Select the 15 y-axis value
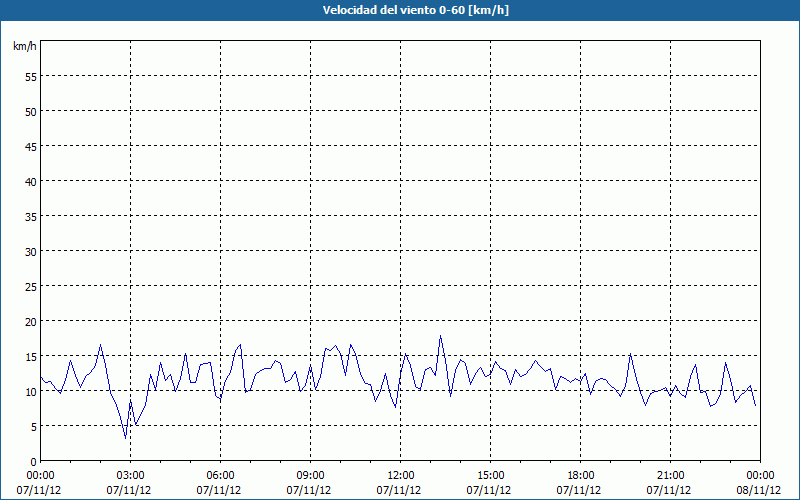Image resolution: width=800 pixels, height=500 pixels. [x=31, y=357]
